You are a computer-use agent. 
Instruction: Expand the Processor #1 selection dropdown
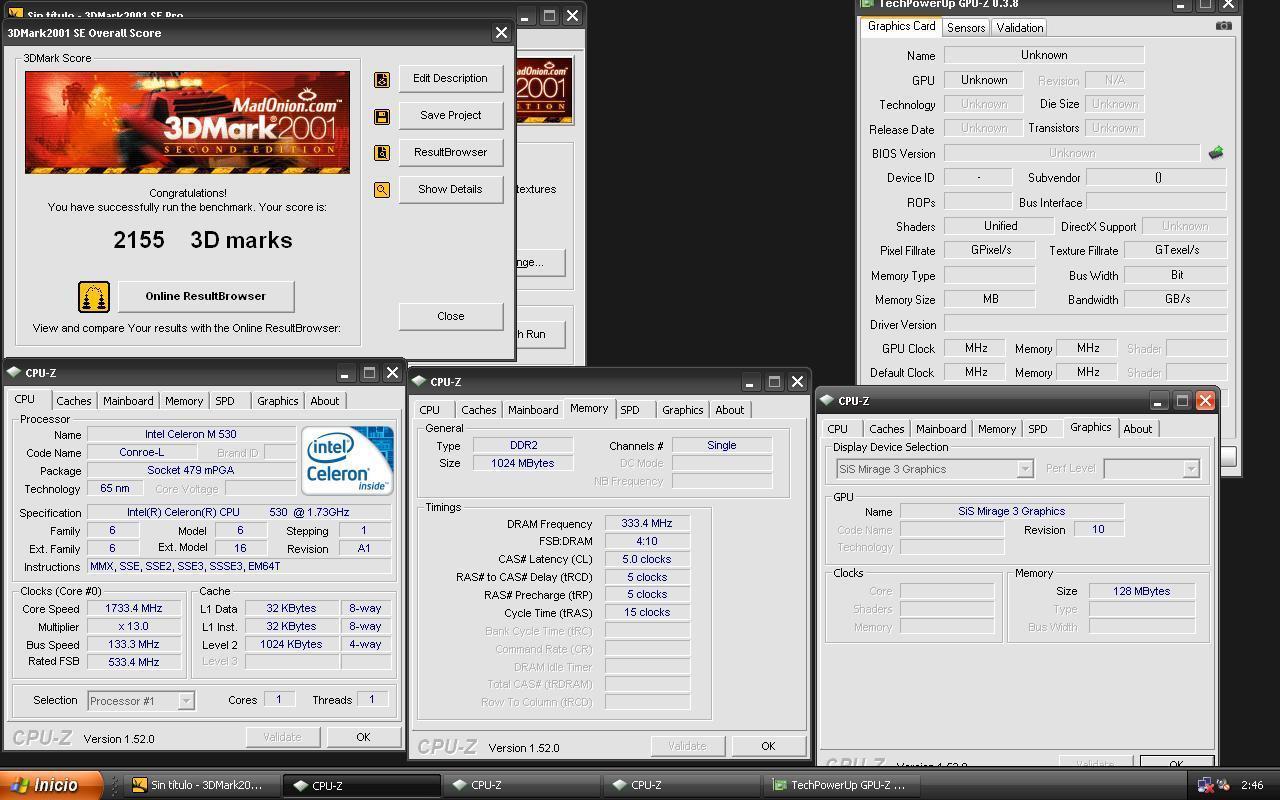(x=185, y=701)
